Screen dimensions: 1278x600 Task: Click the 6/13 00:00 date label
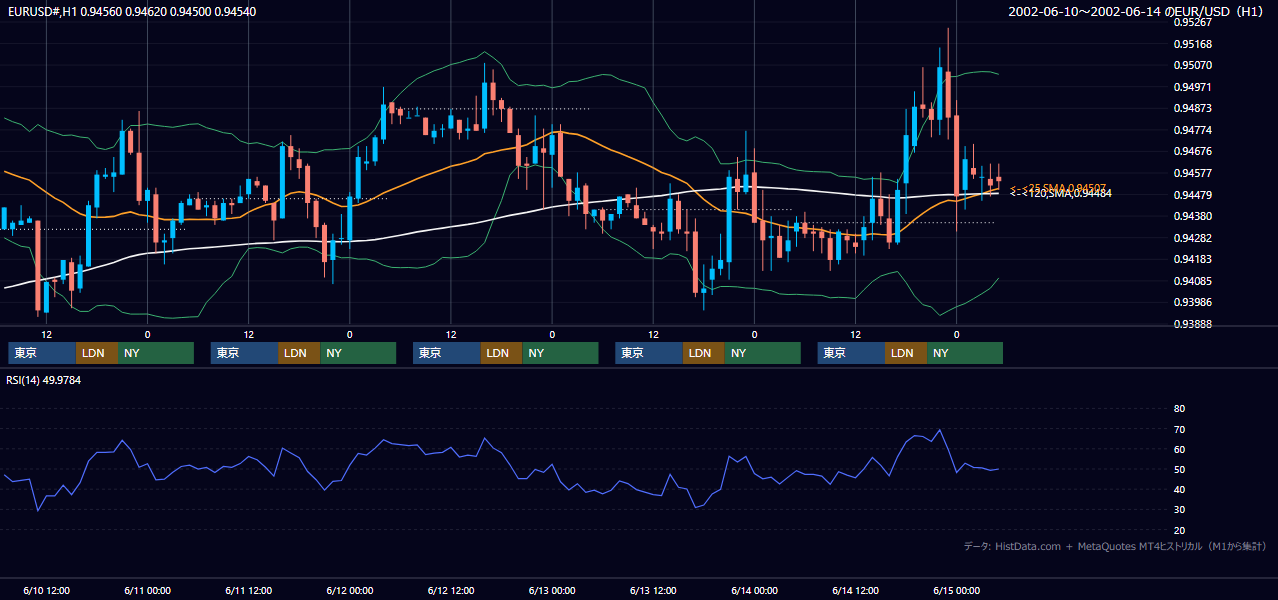pos(552,590)
